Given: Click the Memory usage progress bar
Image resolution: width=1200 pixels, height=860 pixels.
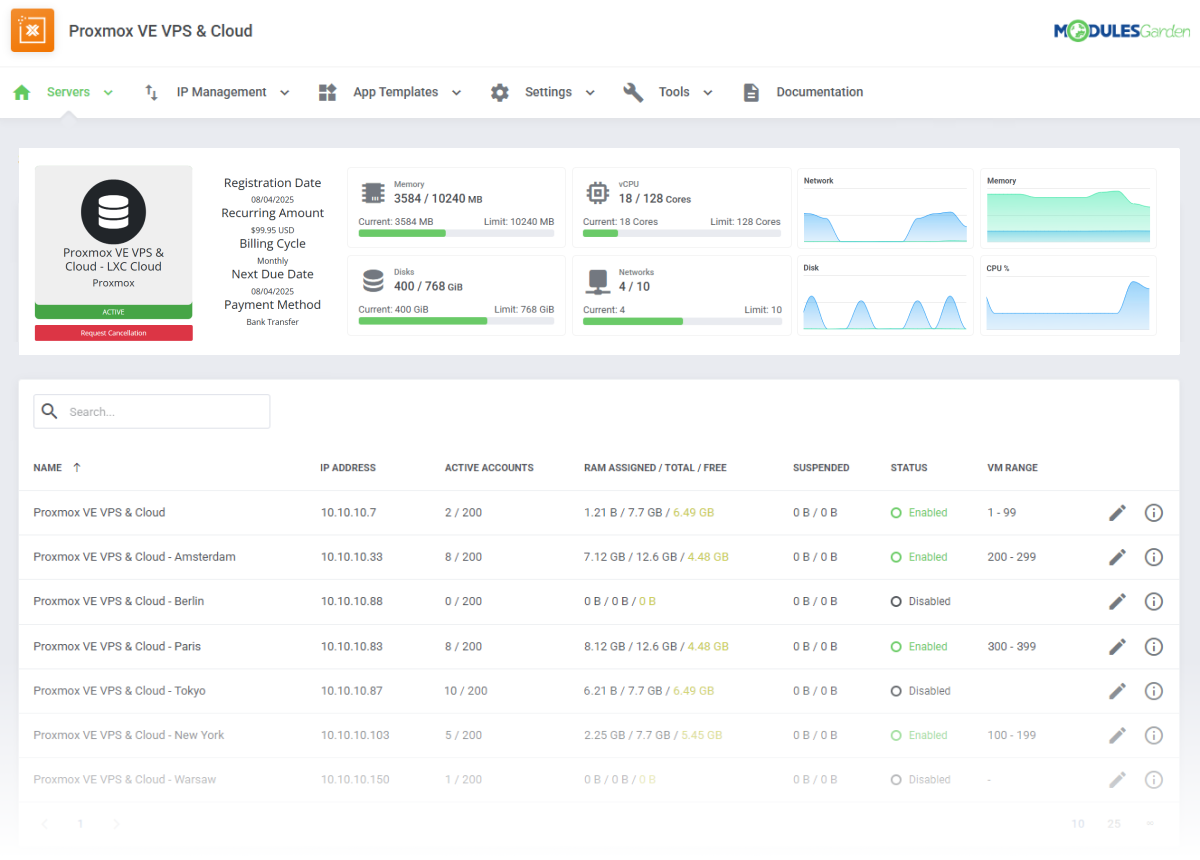Looking at the screenshot, I should click(456, 233).
